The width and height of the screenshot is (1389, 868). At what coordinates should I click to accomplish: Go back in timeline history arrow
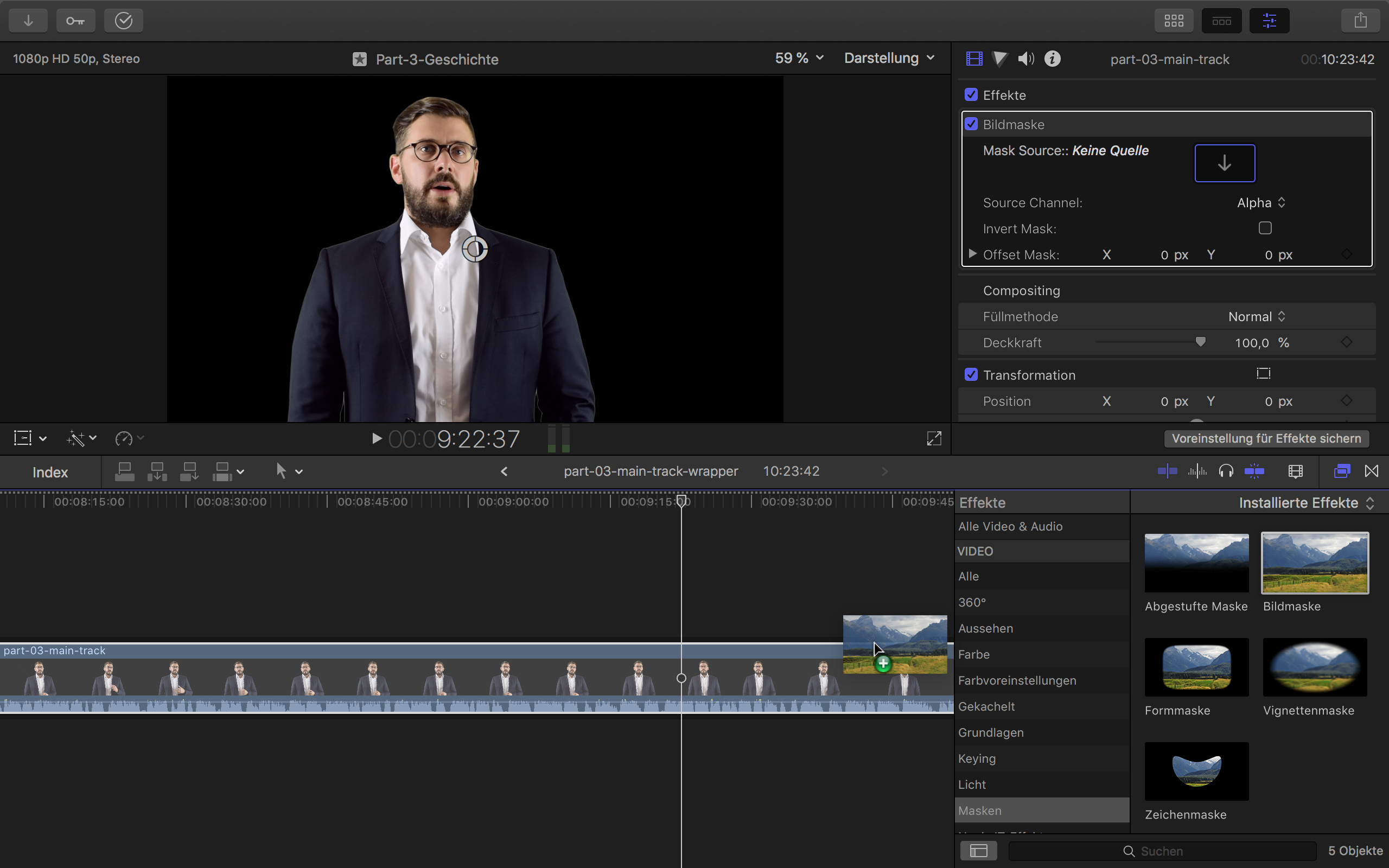pos(504,471)
